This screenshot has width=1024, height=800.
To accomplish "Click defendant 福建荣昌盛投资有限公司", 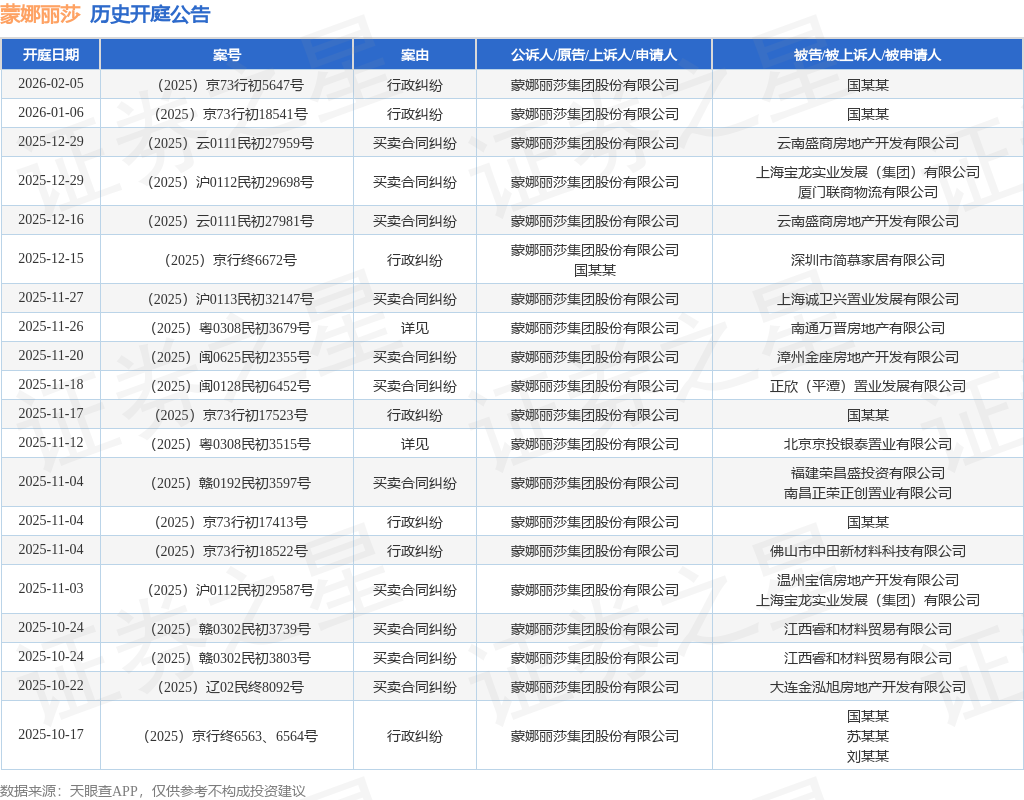I will point(867,473).
